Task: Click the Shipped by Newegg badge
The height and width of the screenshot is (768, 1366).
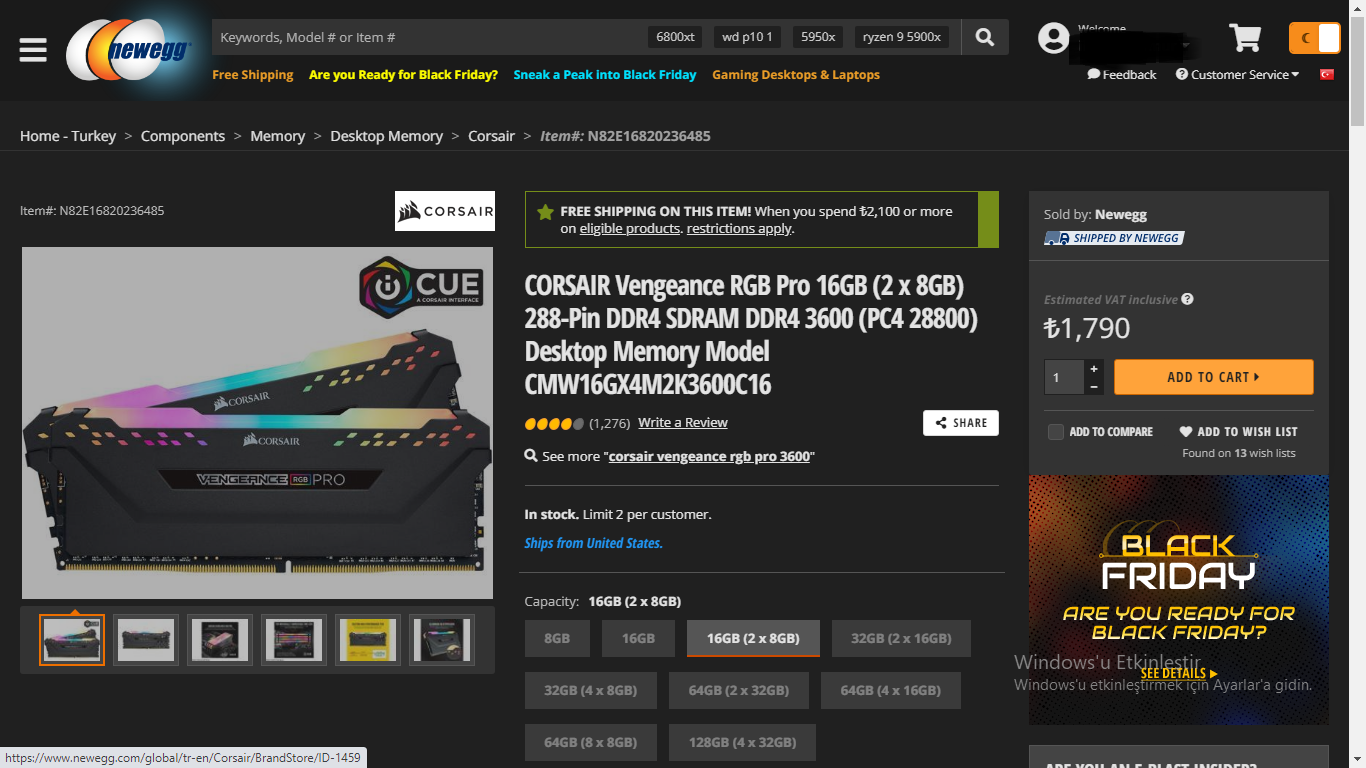Action: 1114,238
